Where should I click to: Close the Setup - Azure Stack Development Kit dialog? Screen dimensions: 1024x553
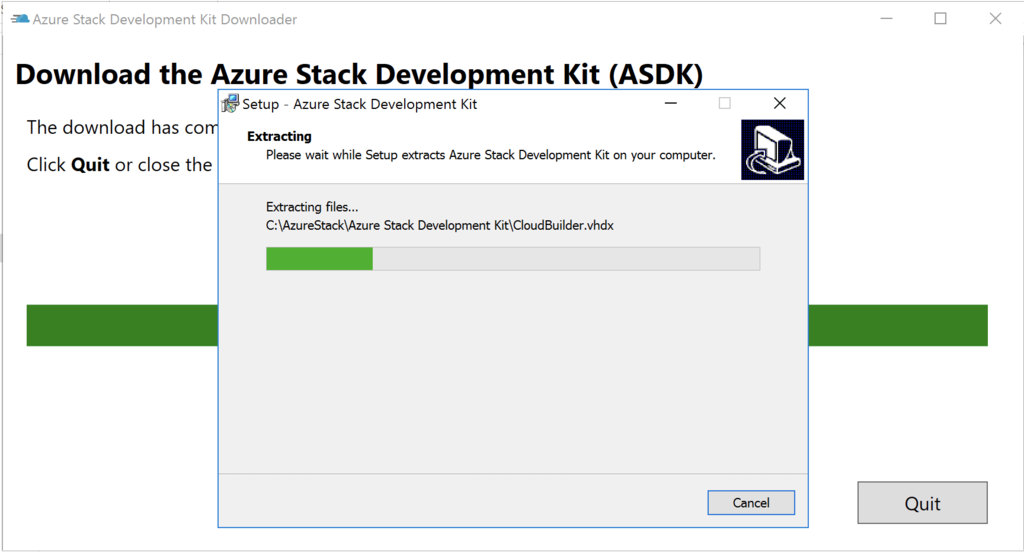[780, 104]
